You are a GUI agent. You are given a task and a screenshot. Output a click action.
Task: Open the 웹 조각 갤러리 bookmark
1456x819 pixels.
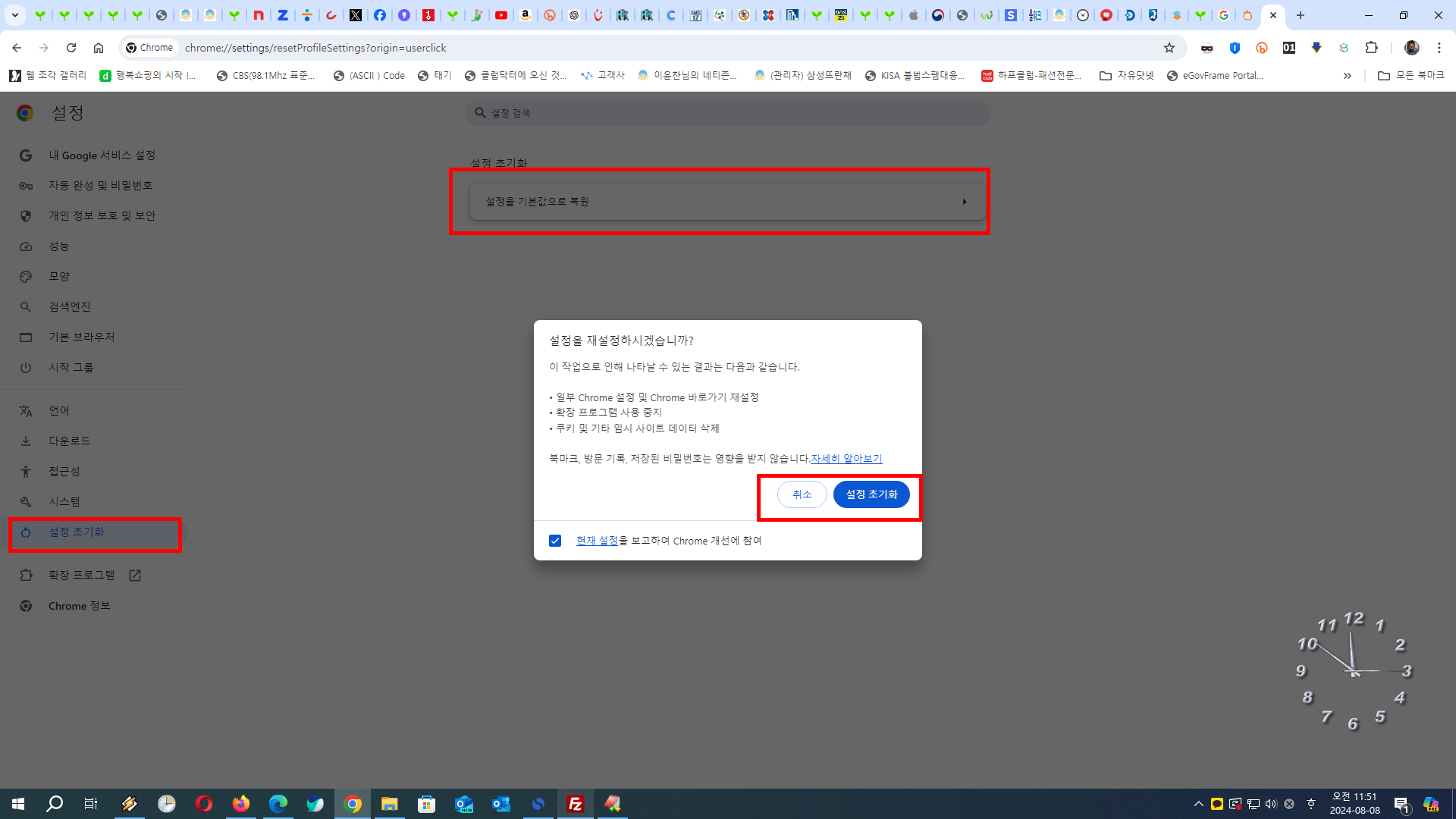(49, 76)
